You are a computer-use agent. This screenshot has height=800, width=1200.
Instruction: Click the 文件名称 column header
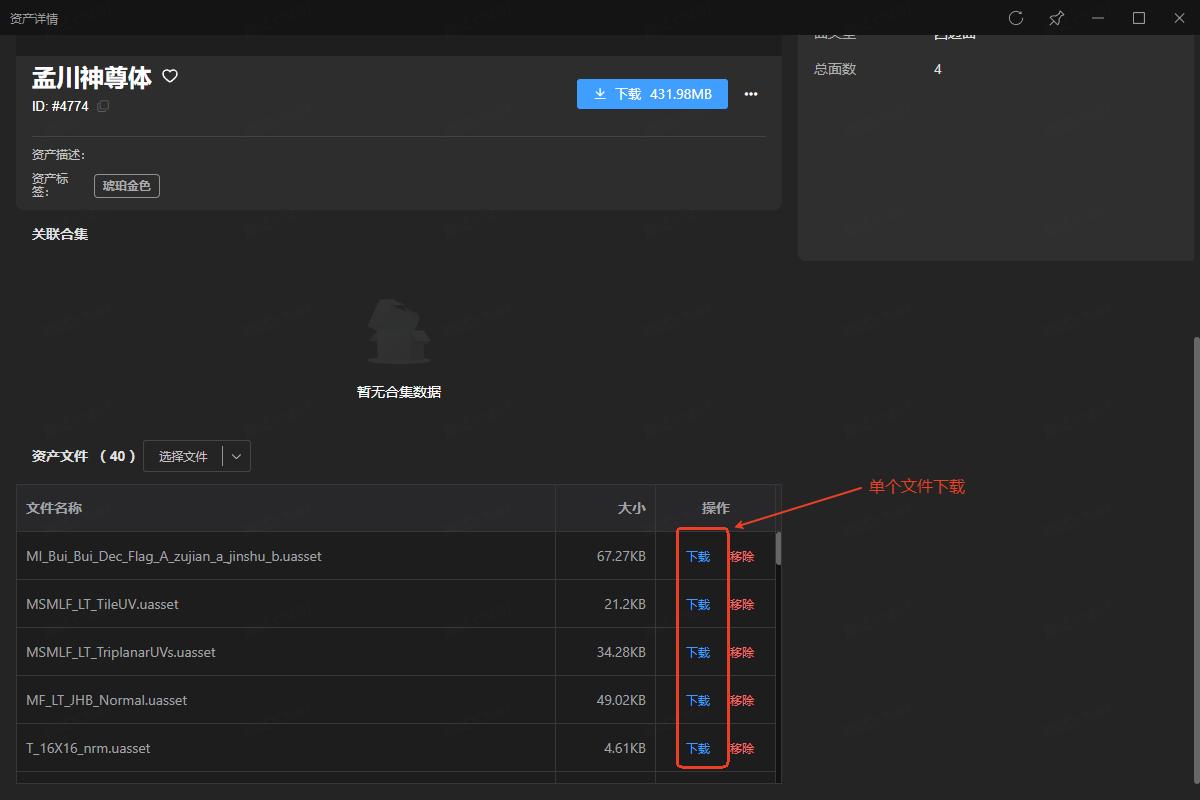pyautogui.click(x=54, y=508)
